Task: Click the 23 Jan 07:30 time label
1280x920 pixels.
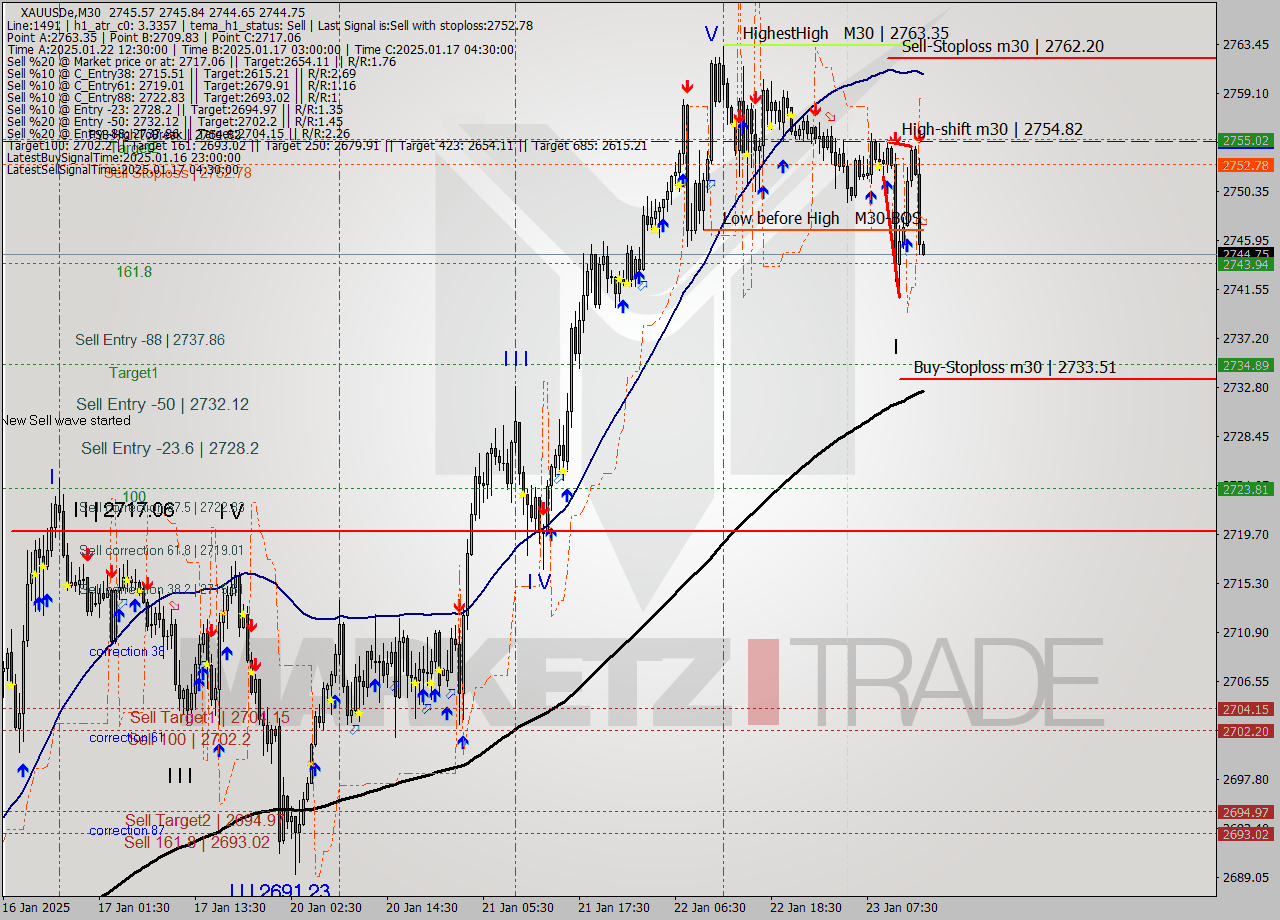Action: (x=902, y=908)
